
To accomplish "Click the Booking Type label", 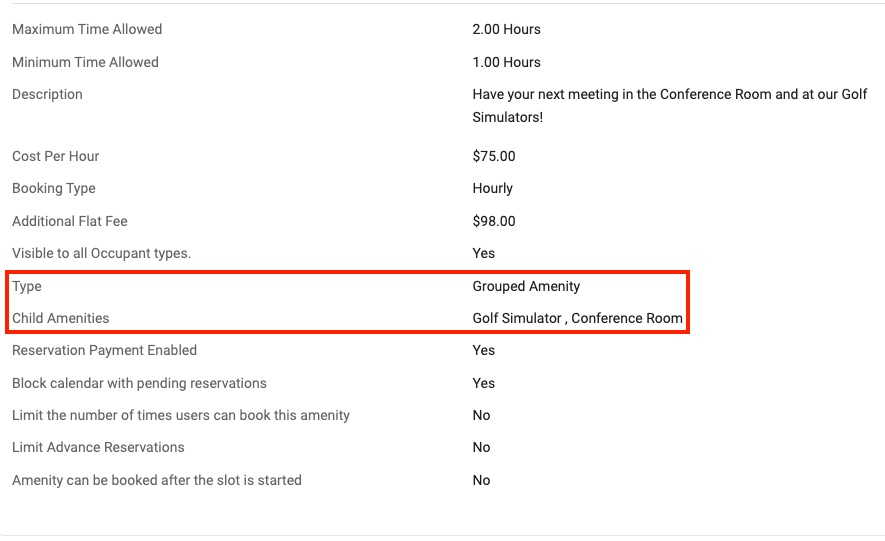I will point(54,188).
